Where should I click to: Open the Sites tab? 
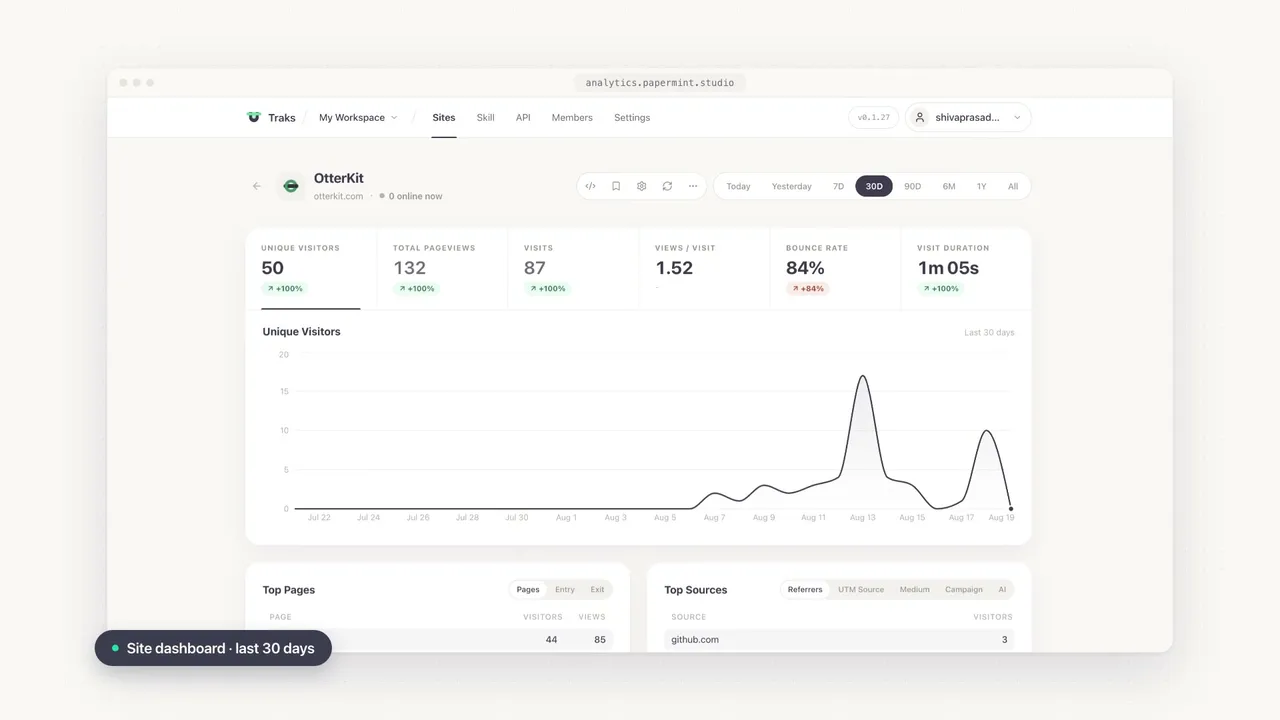[x=444, y=117]
